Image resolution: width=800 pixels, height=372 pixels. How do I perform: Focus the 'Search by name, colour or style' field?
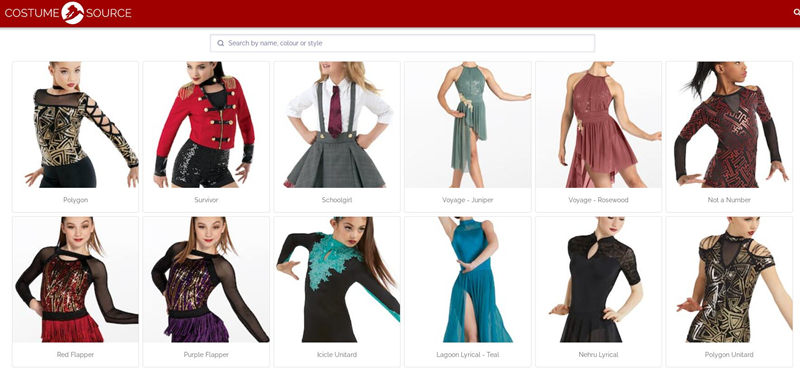[x=402, y=43]
